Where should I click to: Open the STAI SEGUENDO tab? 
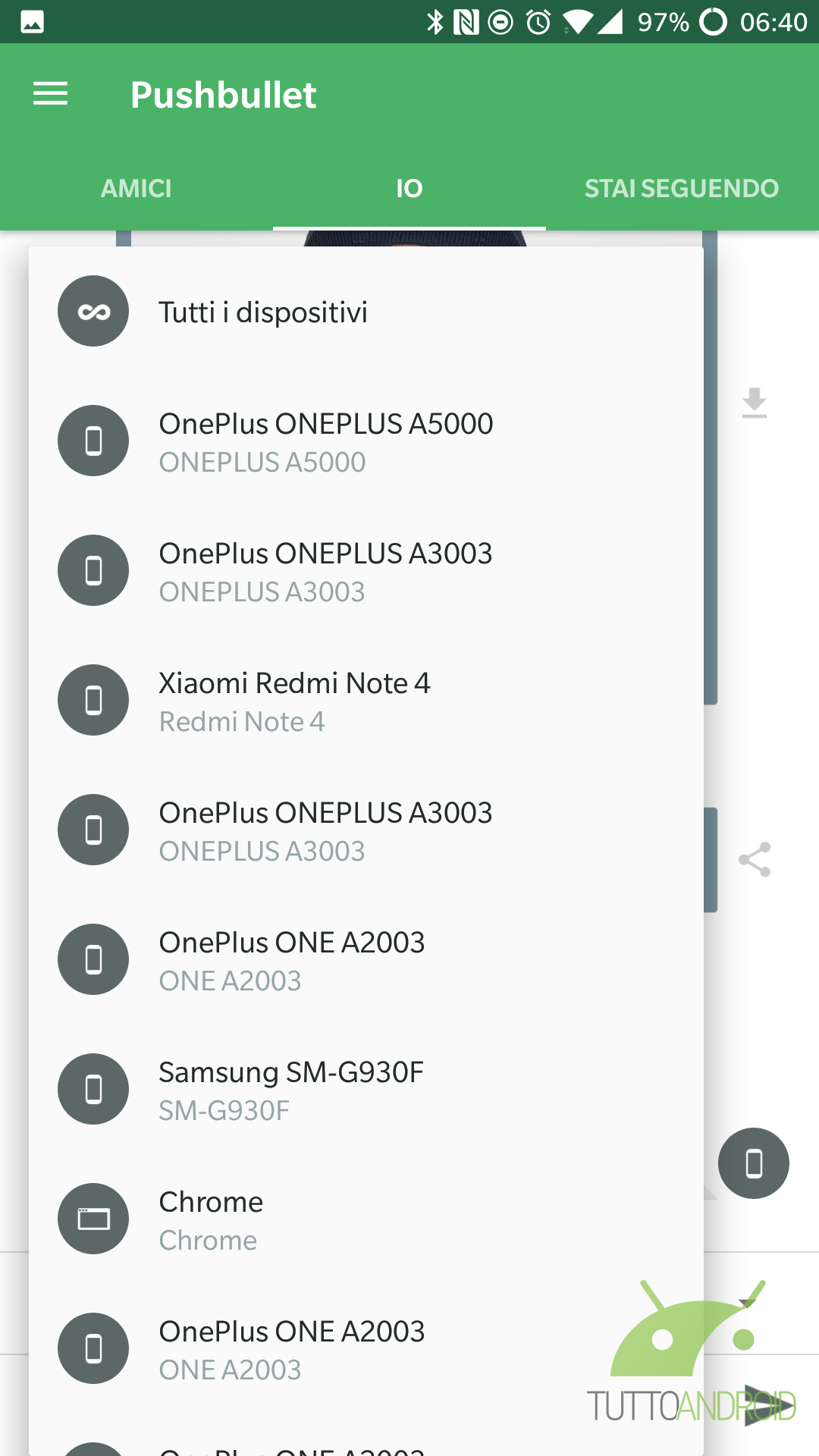click(682, 188)
